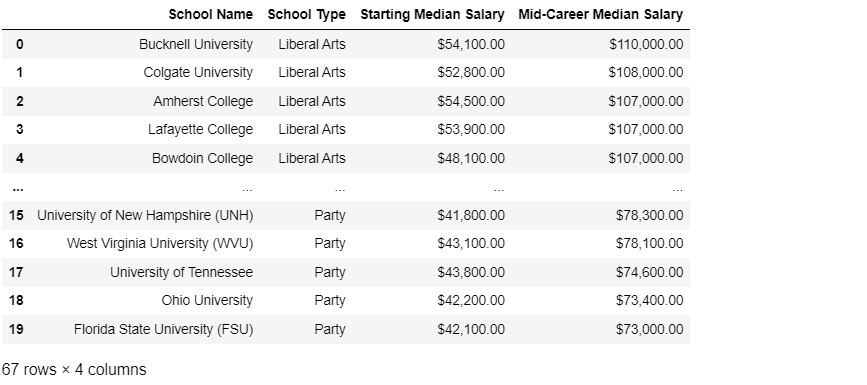Screen dimensions: 867x385
Task: Select row index 19 label
Action: [17, 329]
